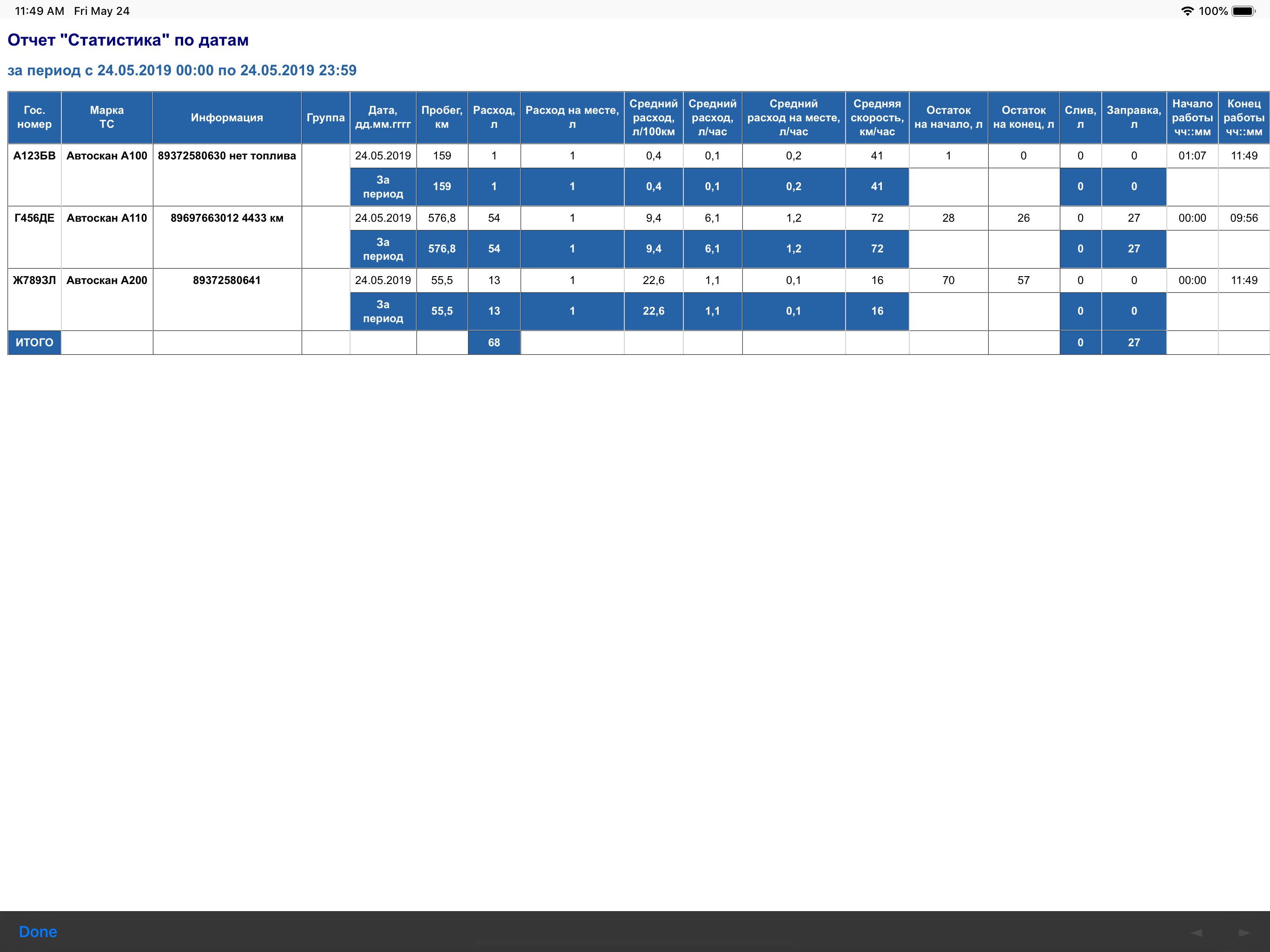Screen dimensions: 1270x952
Task: Select plate number Ж7893Л
Action: (34, 280)
